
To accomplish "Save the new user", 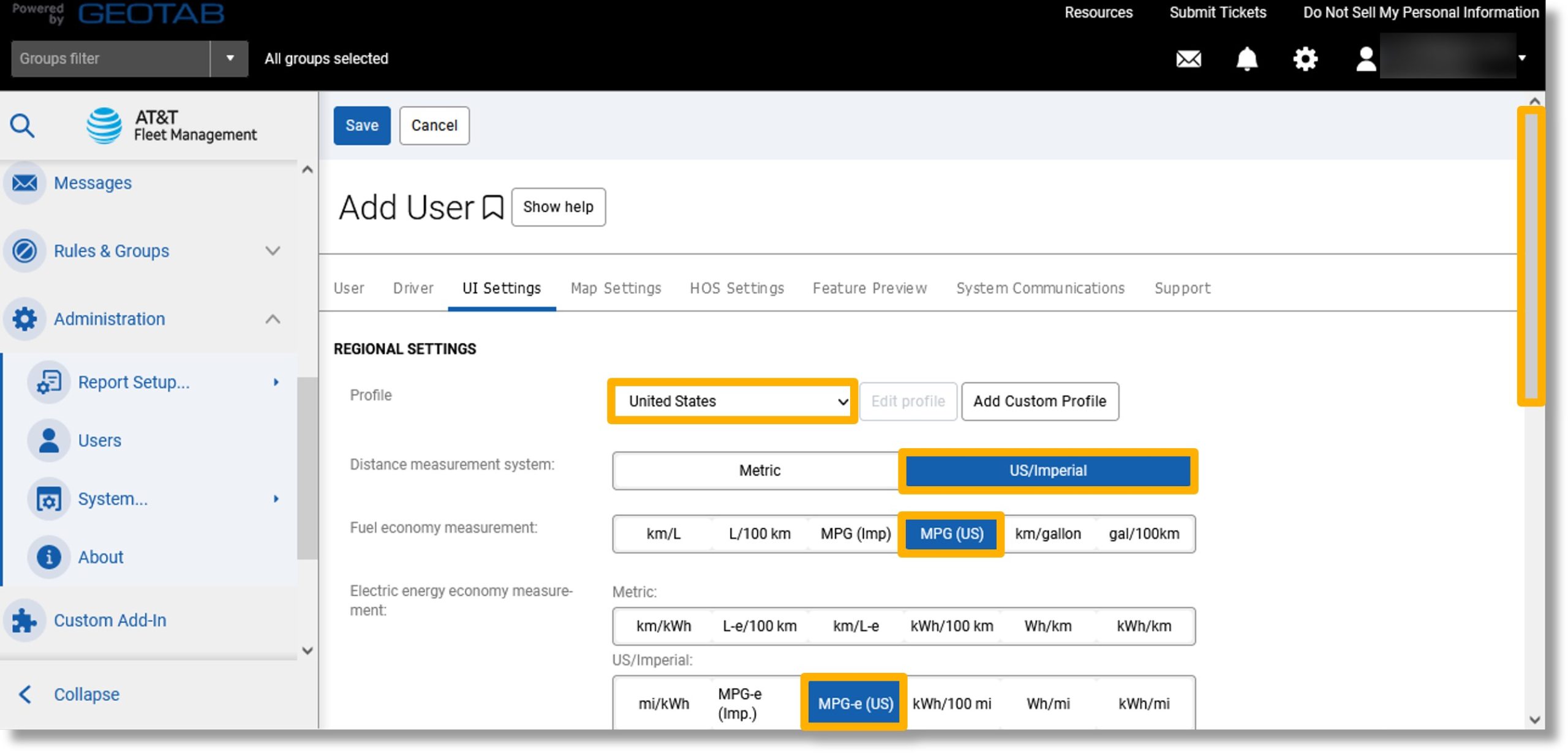I will coord(362,125).
